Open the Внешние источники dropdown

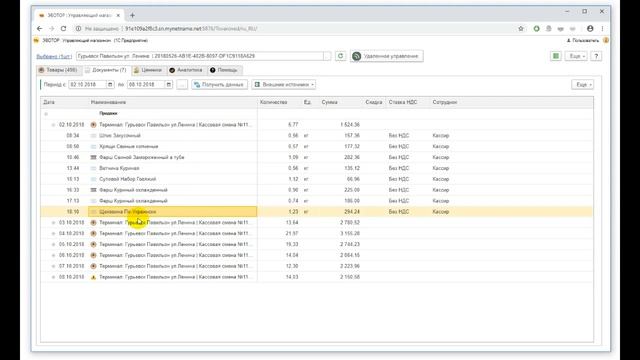point(284,84)
